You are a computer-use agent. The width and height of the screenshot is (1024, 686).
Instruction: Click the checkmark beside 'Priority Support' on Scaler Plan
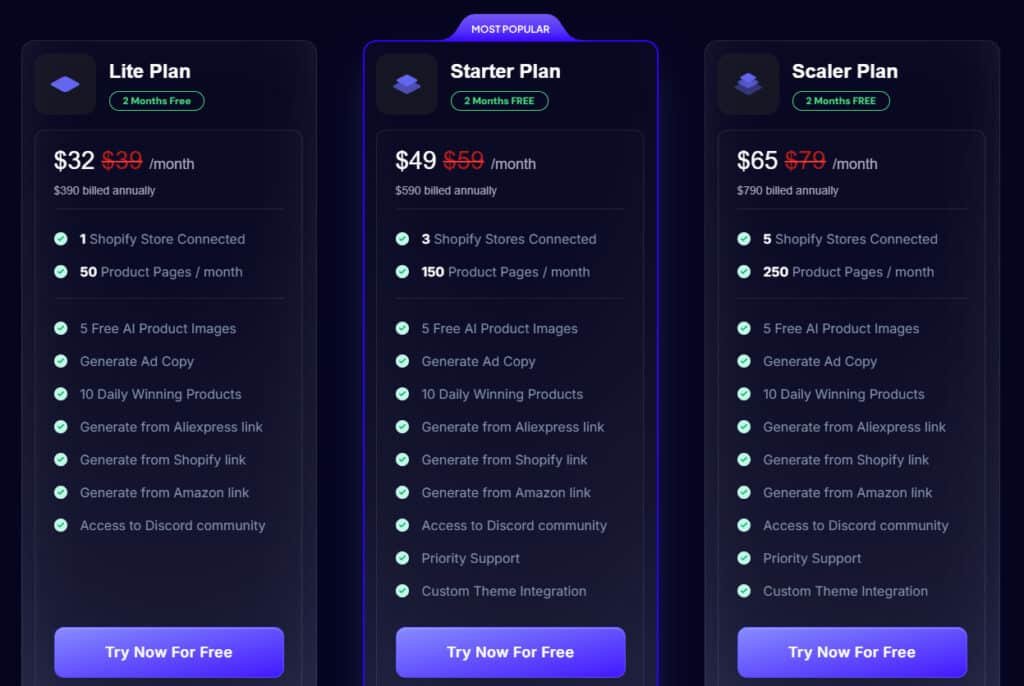pyautogui.click(x=743, y=558)
